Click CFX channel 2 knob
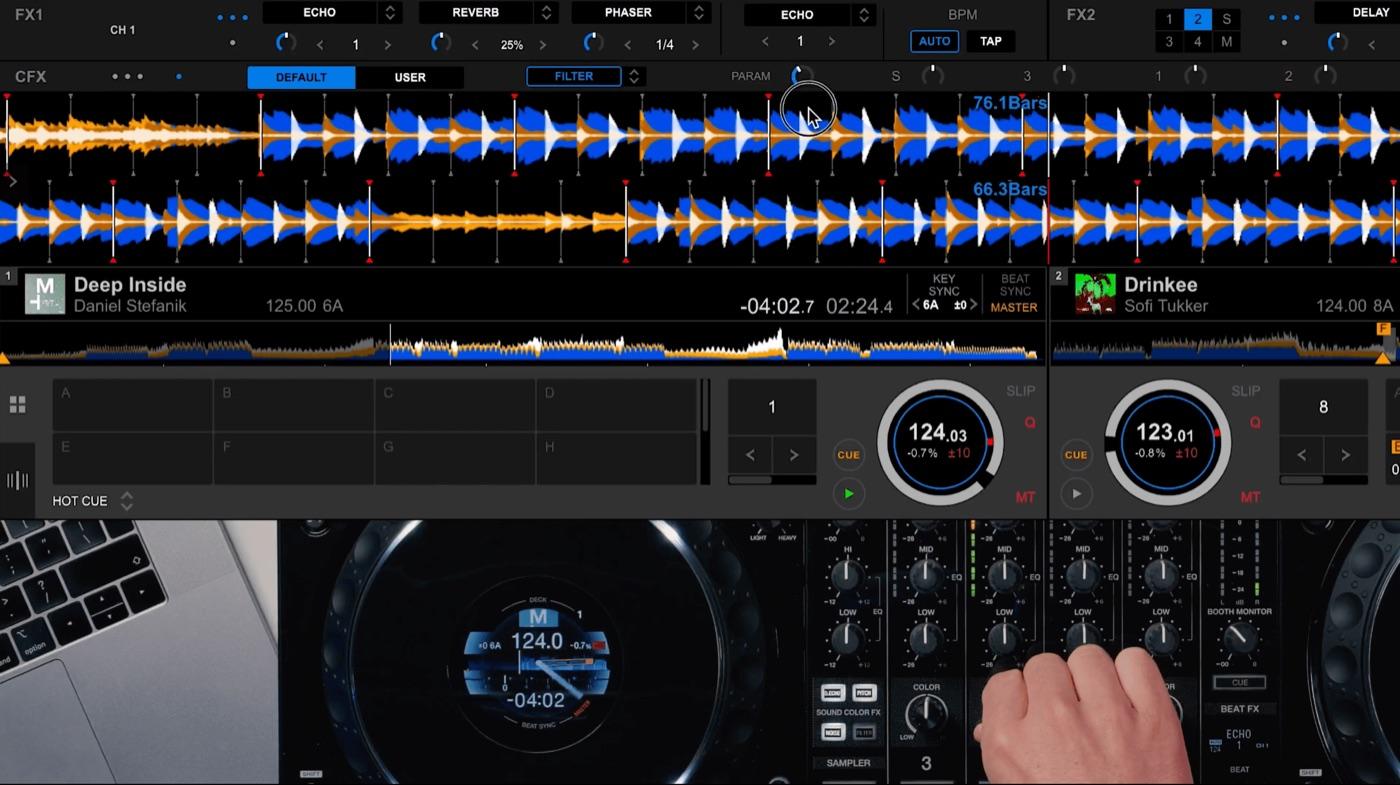Viewport: 1400px width, 785px height. [x=1325, y=76]
